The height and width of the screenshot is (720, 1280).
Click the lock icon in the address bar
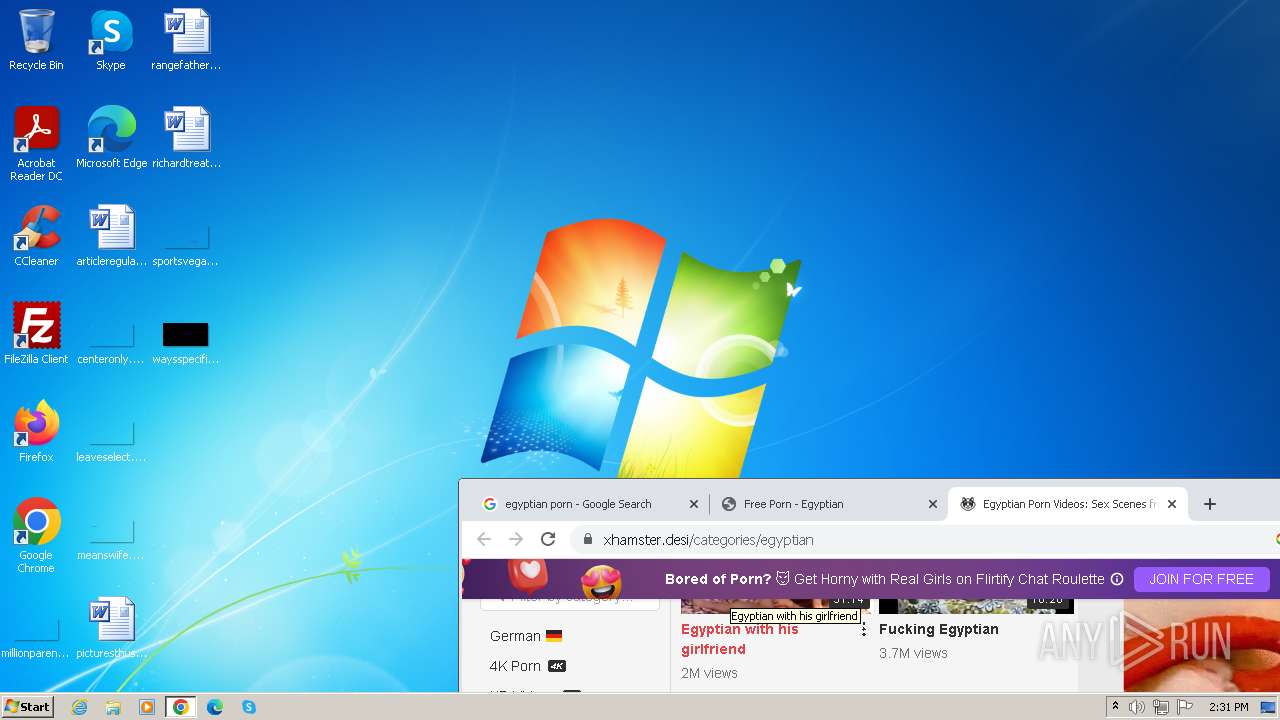click(588, 539)
